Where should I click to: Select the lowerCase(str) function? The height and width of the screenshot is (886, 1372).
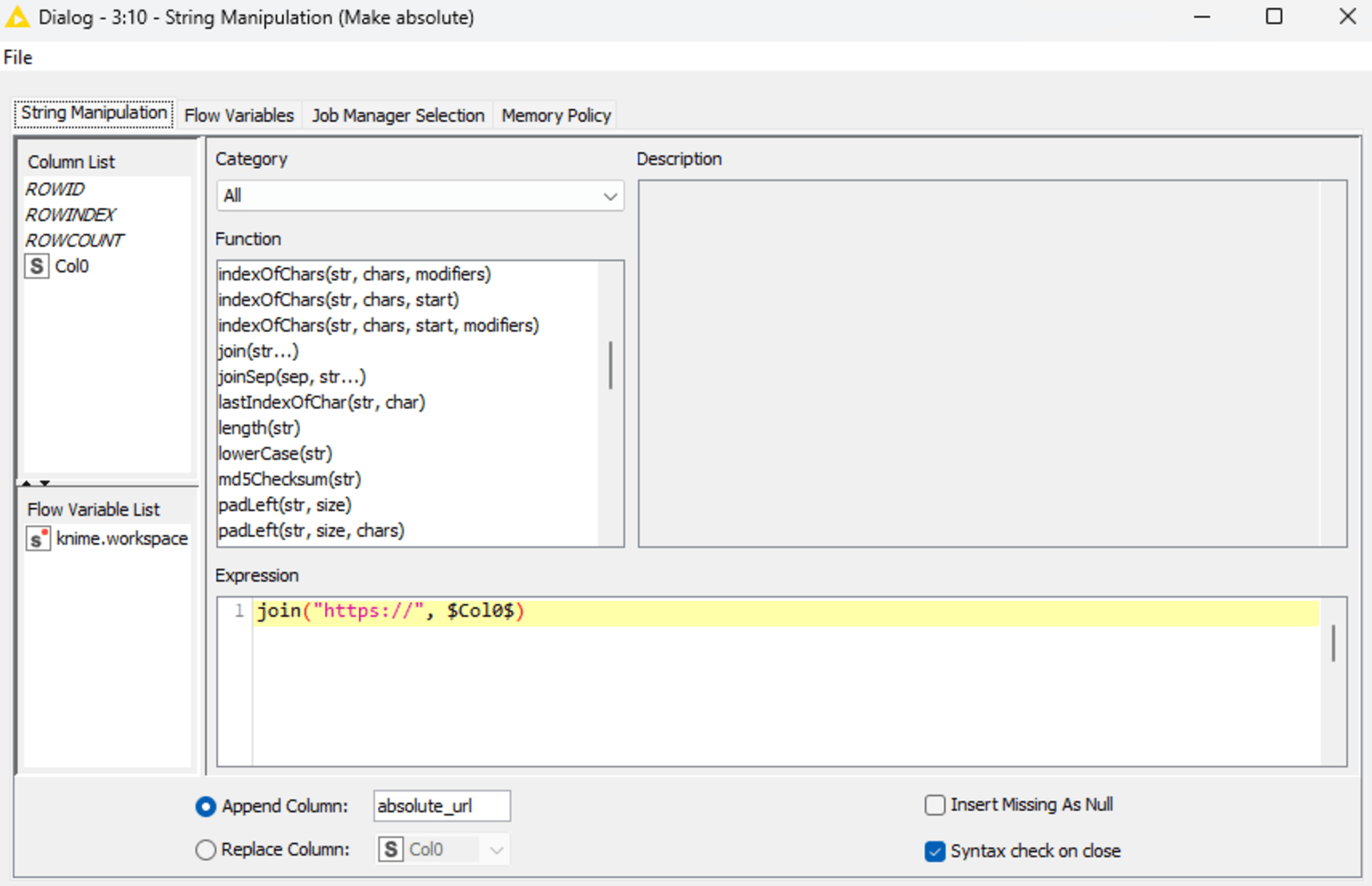(x=275, y=454)
